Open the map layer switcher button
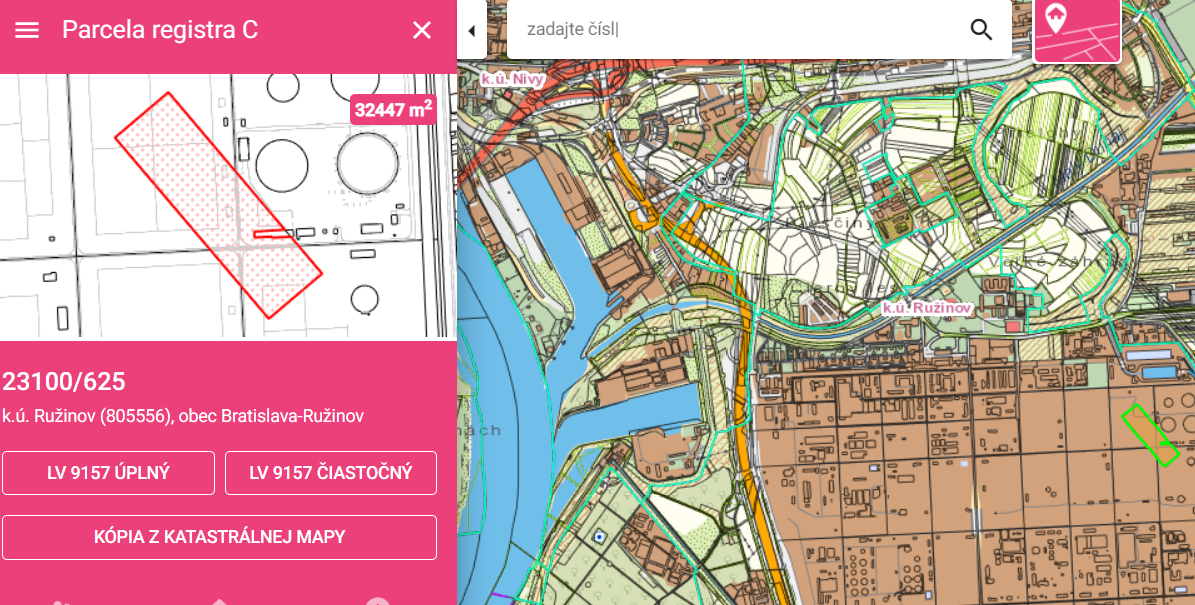The height and width of the screenshot is (605, 1195). (x=1076, y=30)
